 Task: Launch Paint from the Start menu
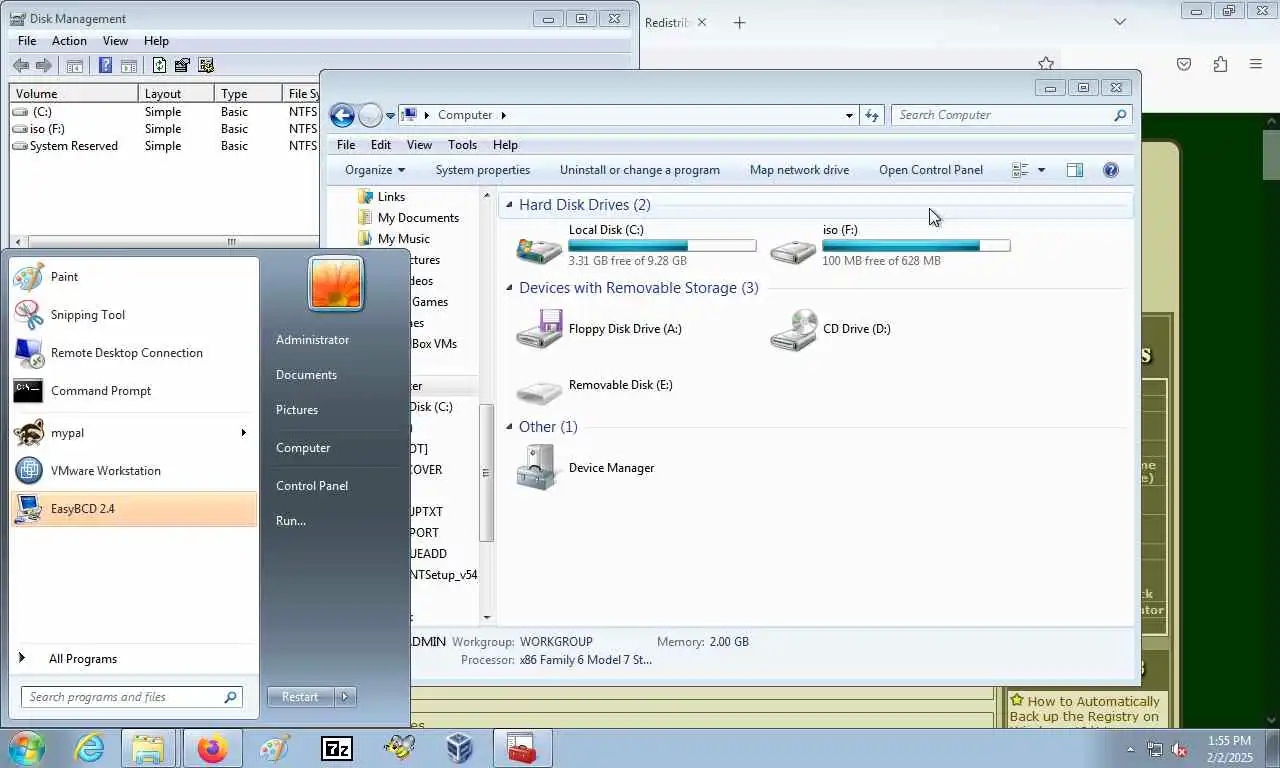(133, 277)
